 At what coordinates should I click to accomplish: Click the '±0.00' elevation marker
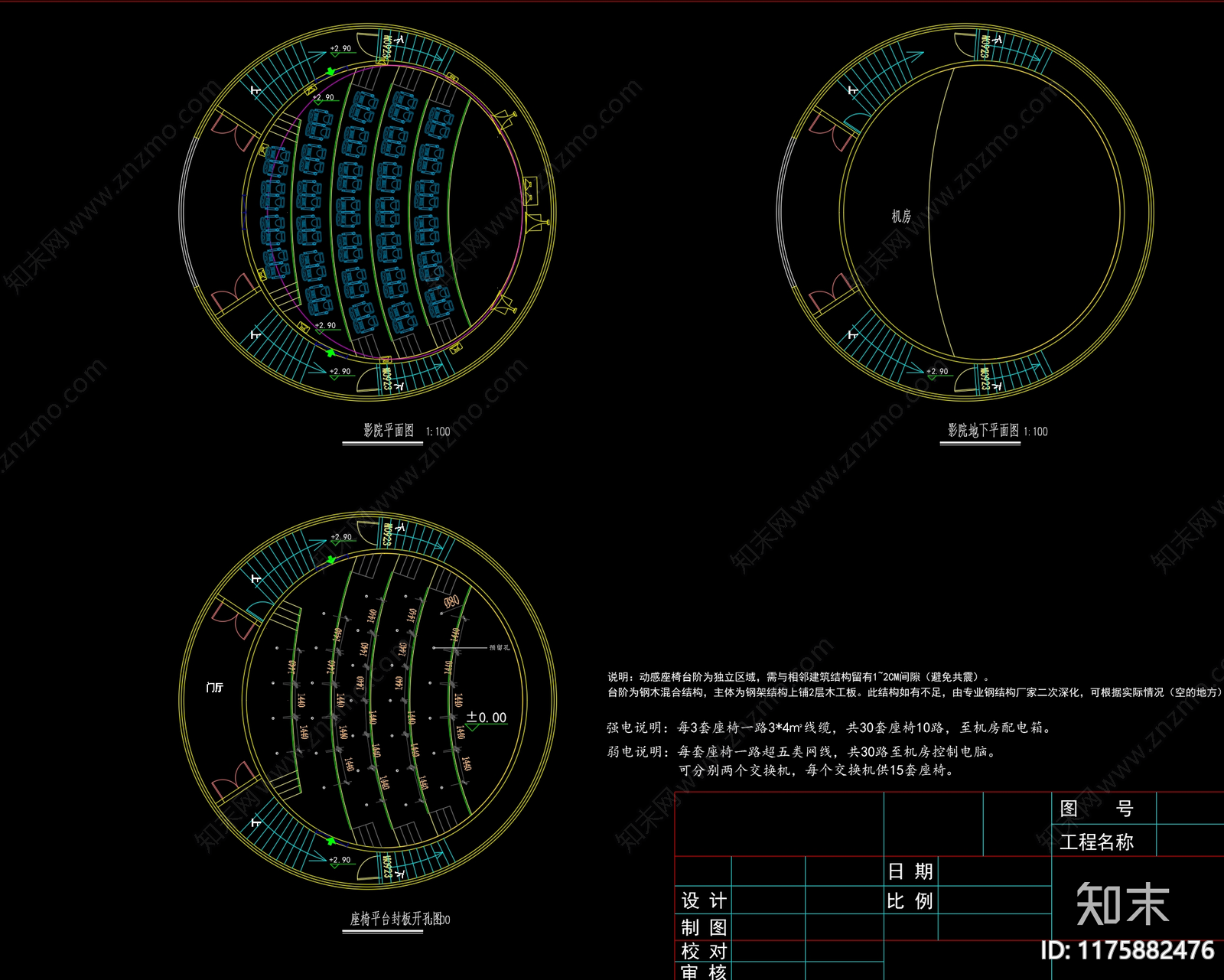point(487,718)
